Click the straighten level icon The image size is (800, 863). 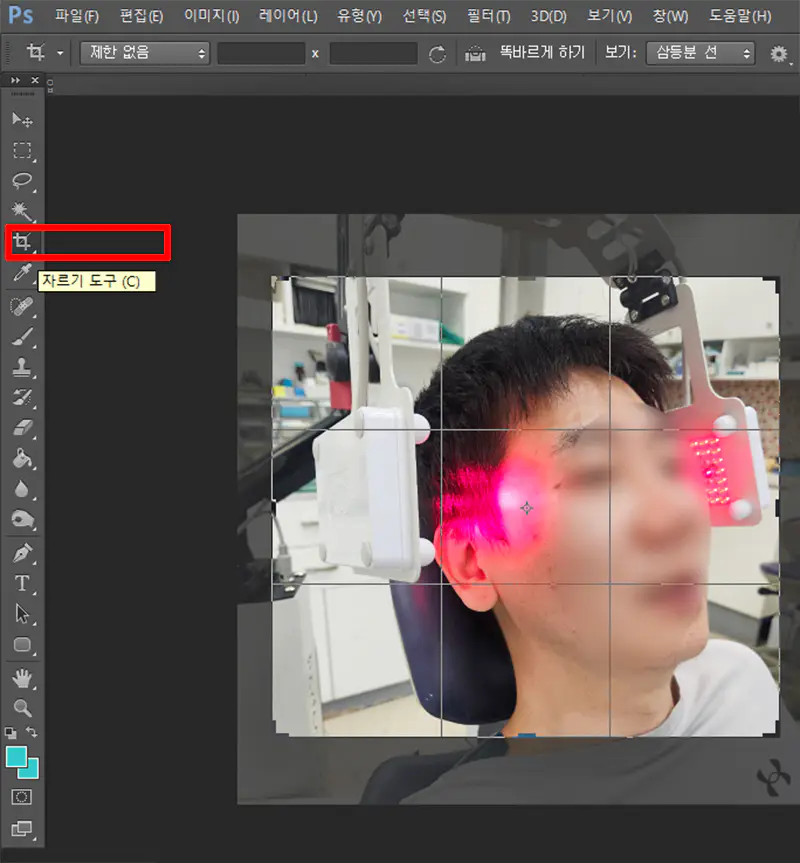pos(475,54)
